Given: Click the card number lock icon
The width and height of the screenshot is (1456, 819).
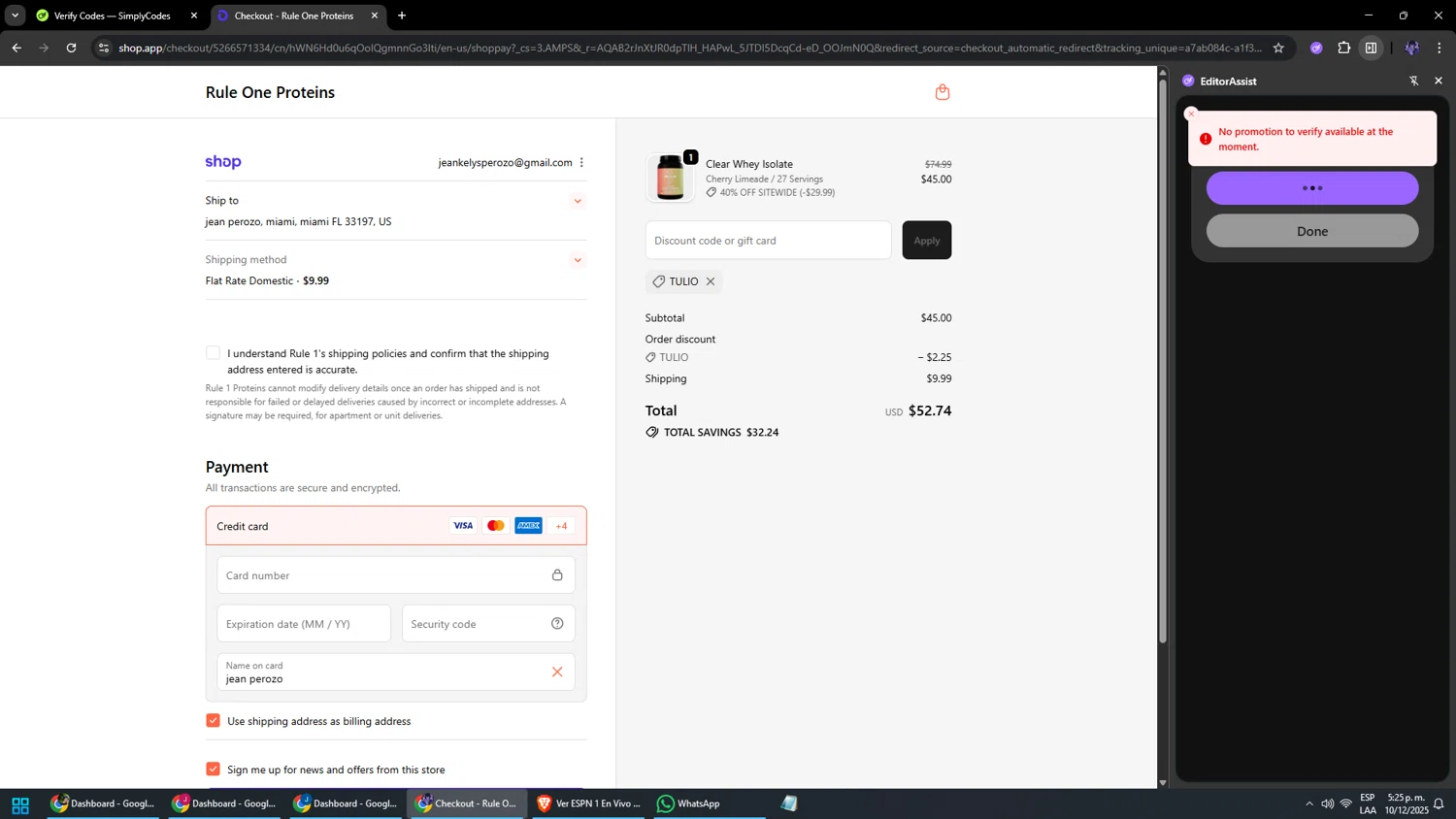Looking at the screenshot, I should click(557, 575).
